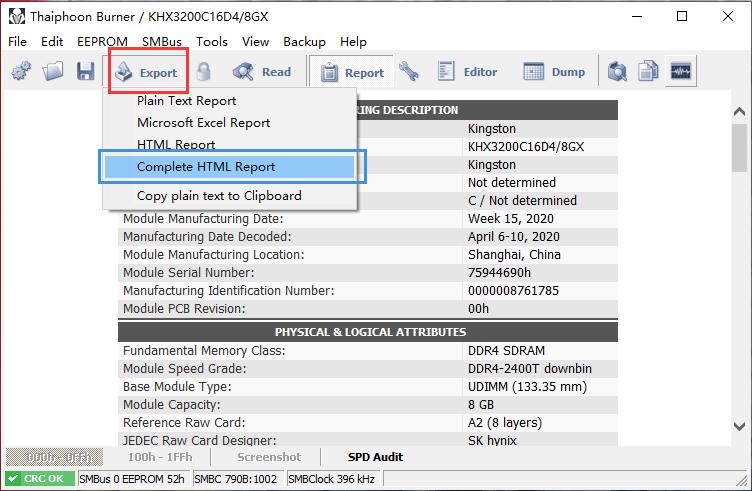Viewport: 752px width, 491px height.
Task: Open the EEPROM menu
Action: [102, 42]
